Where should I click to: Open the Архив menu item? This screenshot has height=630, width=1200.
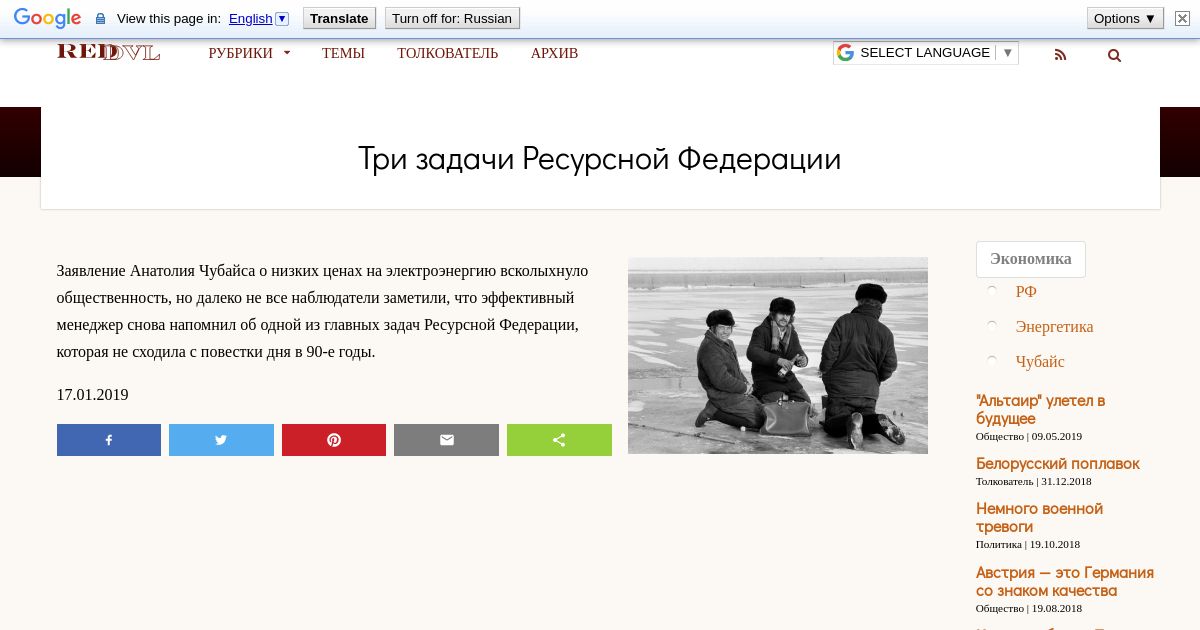[554, 53]
